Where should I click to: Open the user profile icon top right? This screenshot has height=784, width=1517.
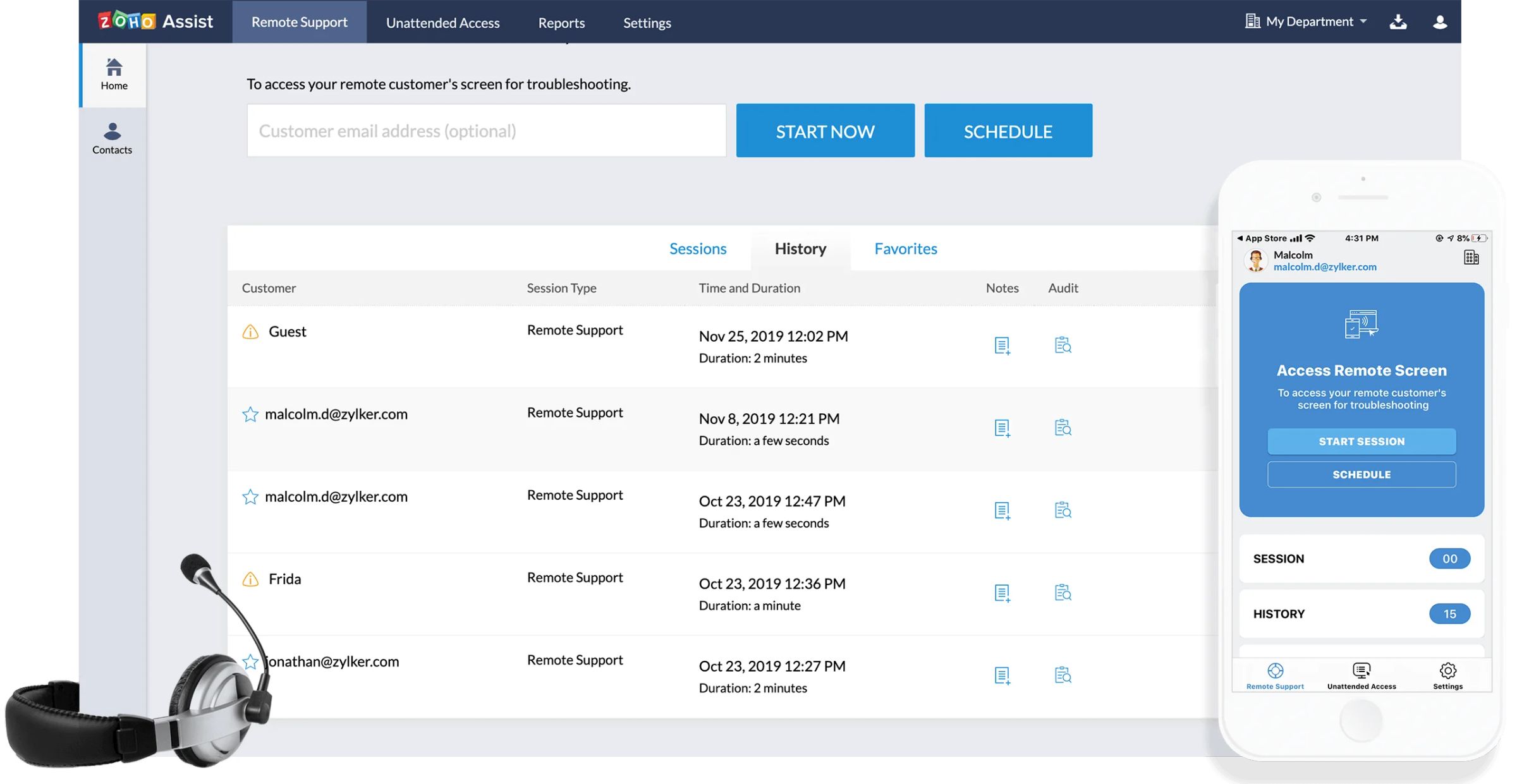(1440, 21)
